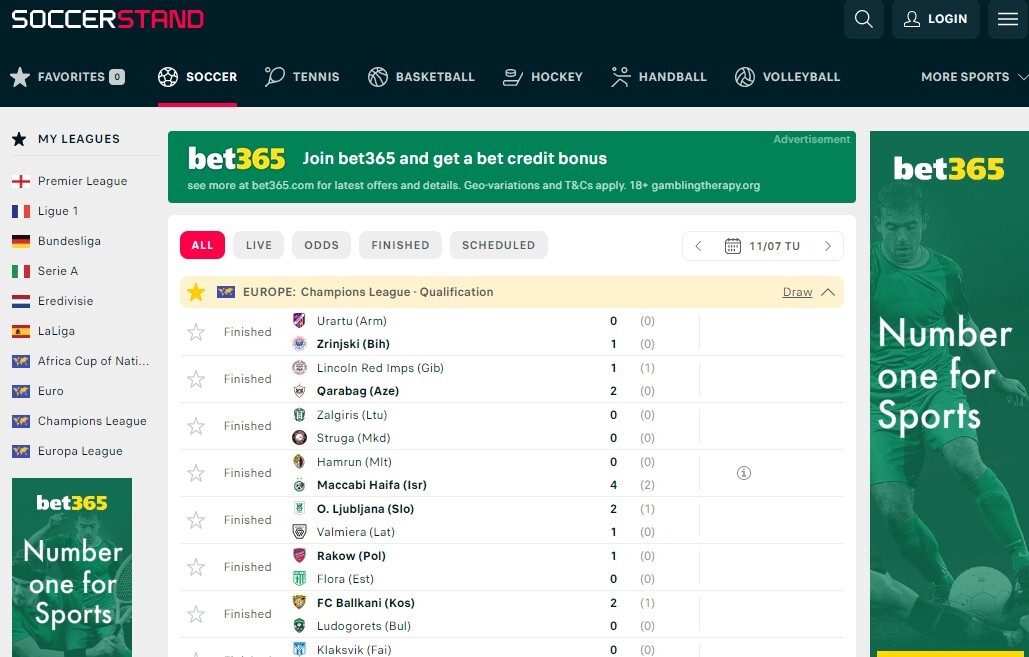The width and height of the screenshot is (1029, 657).
Task: Select the Handball sport icon
Action: (622, 76)
